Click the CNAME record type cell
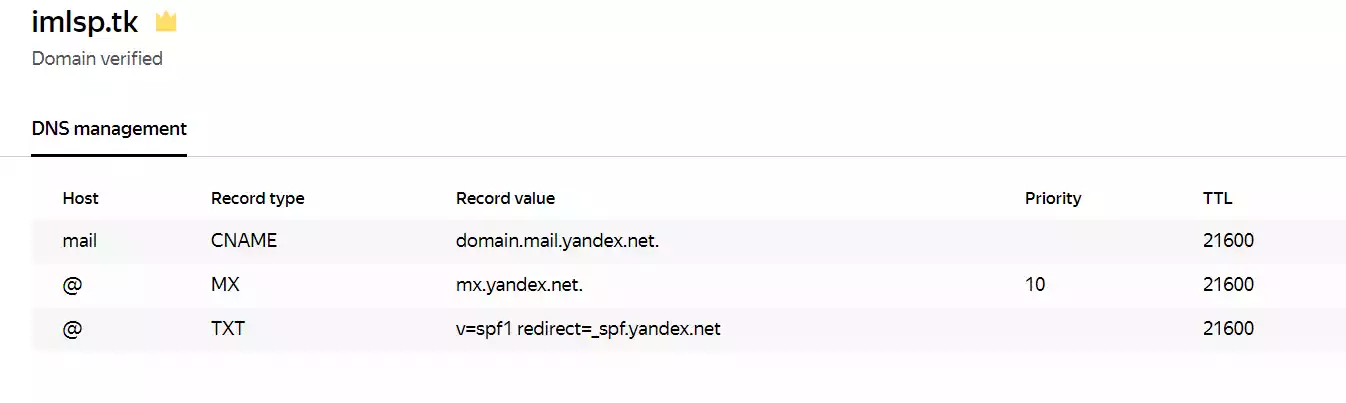Screen dimensions: 1346x403 click(243, 241)
